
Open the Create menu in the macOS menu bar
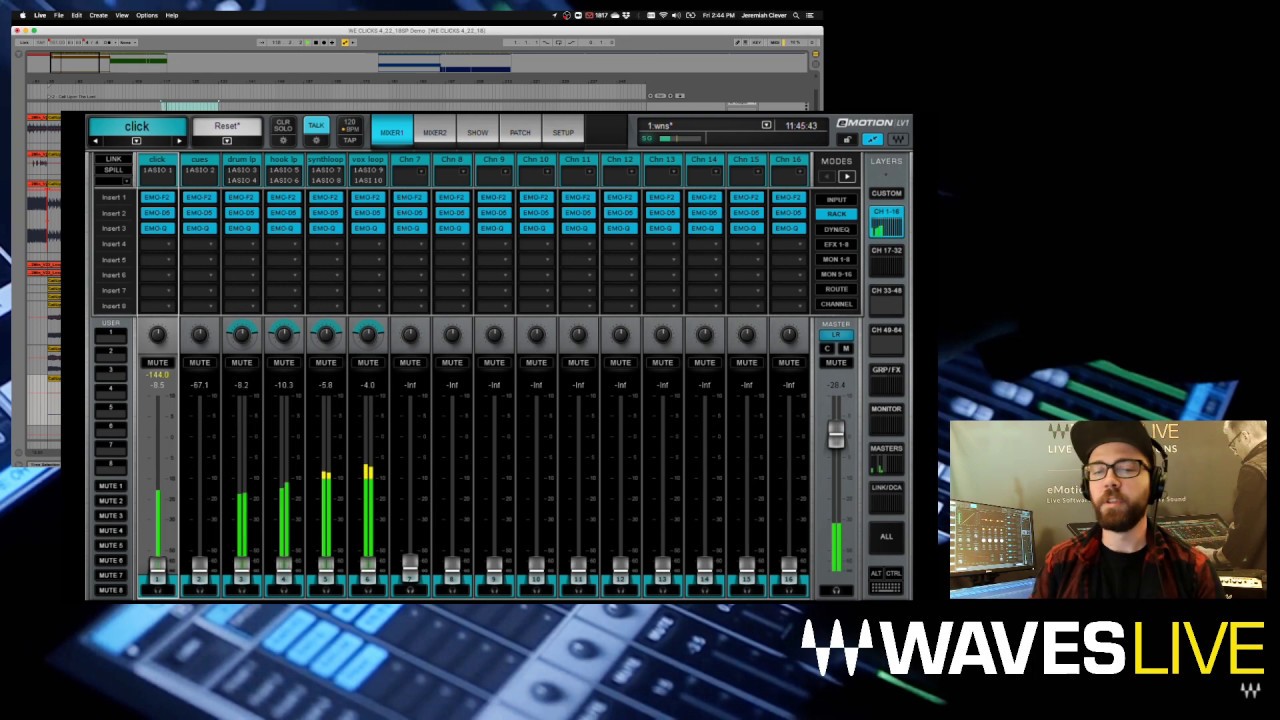point(98,15)
